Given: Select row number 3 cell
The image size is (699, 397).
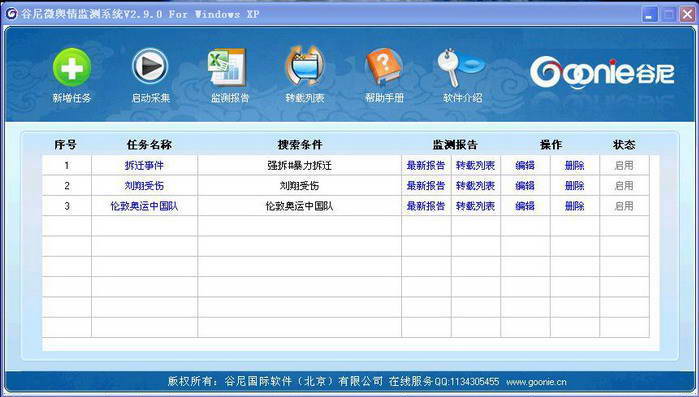Looking at the screenshot, I should pos(67,206).
